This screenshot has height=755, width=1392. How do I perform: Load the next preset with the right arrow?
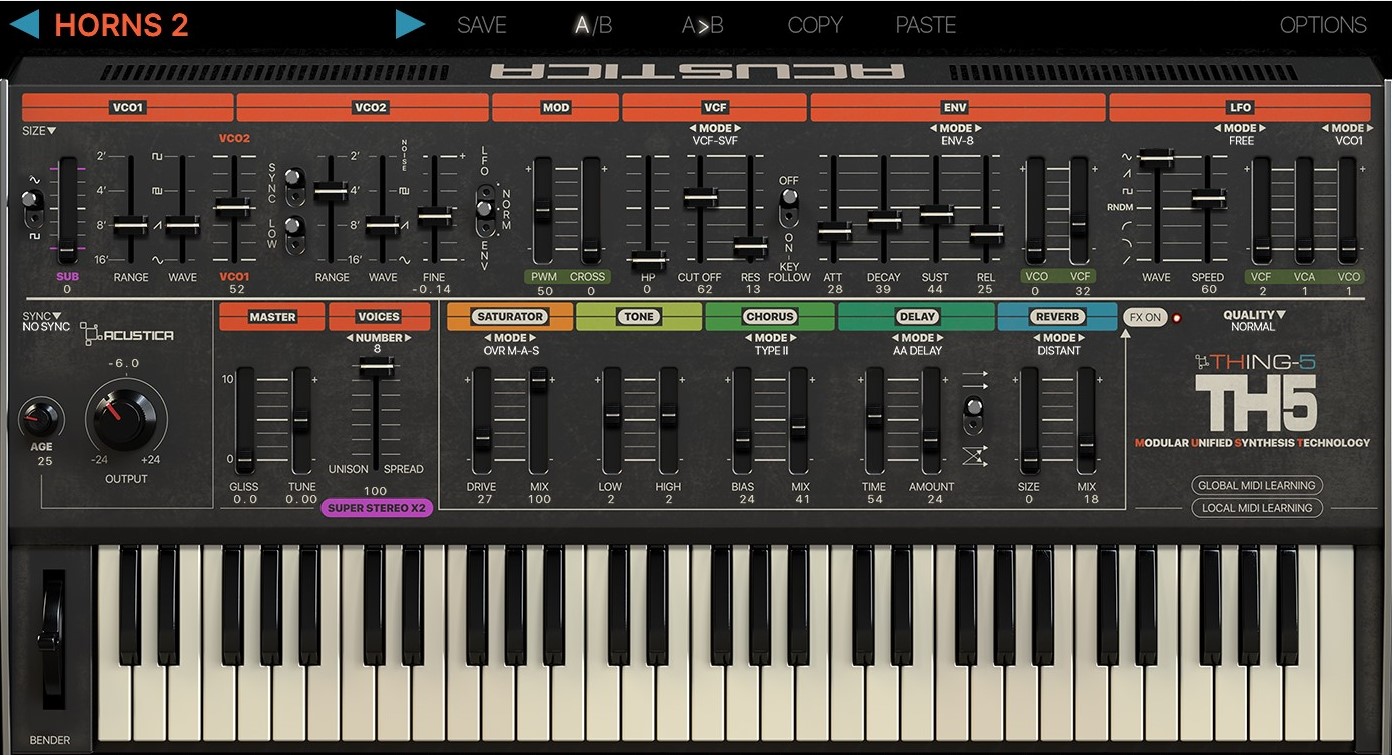[x=410, y=24]
